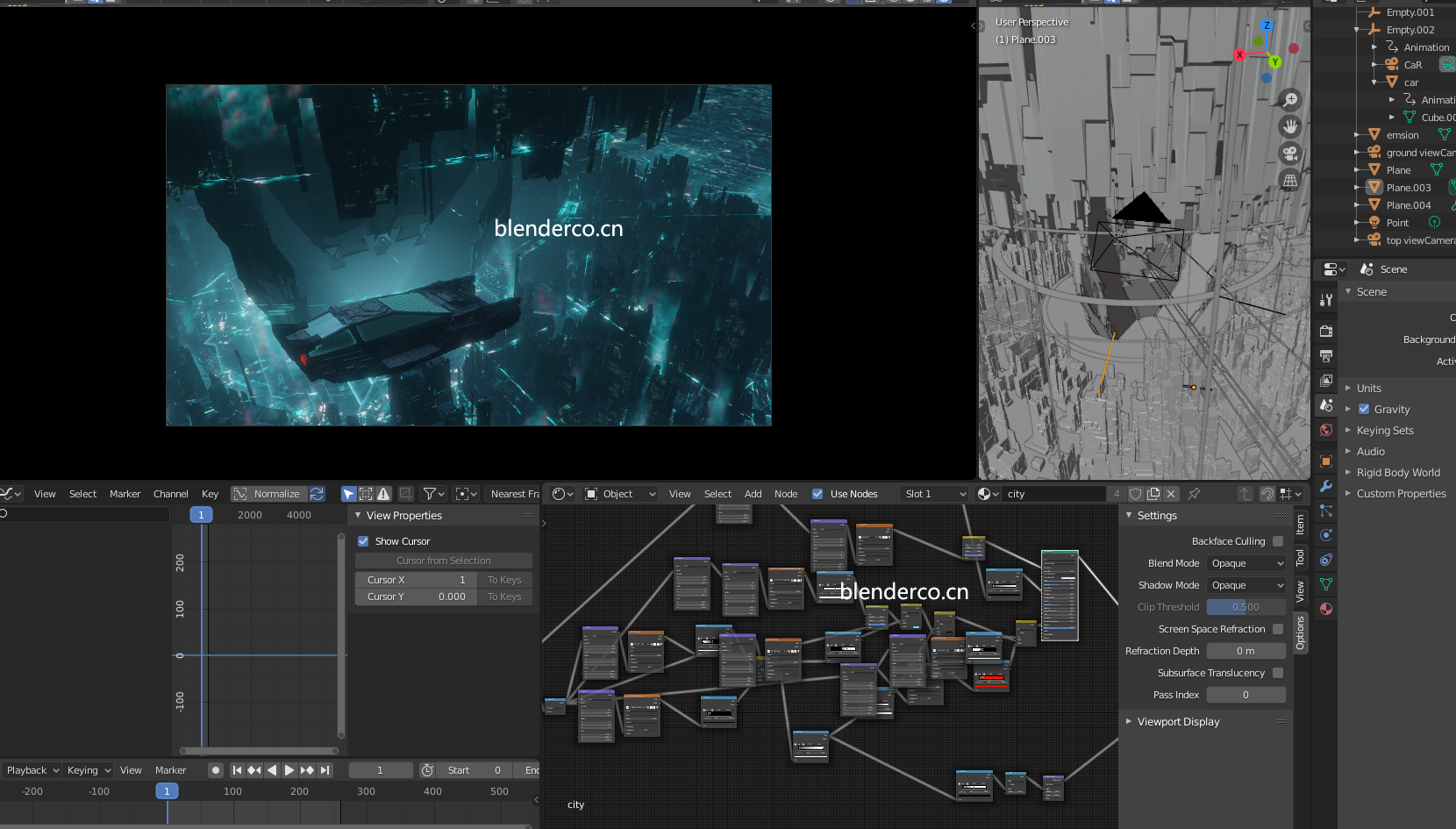Toggle Normalize in graph editor
1456x829 pixels.
269,494
